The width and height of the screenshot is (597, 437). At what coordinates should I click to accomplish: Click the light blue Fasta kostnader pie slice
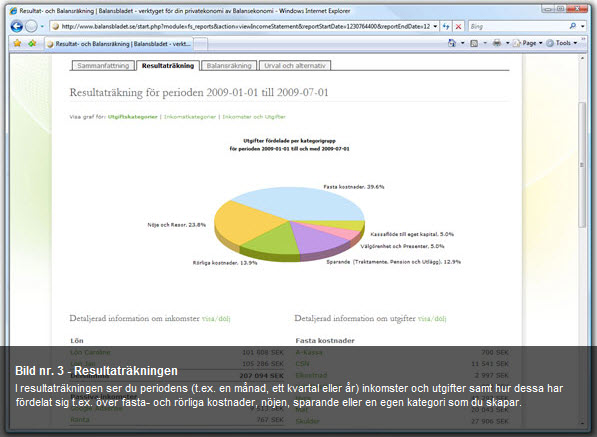(301, 203)
